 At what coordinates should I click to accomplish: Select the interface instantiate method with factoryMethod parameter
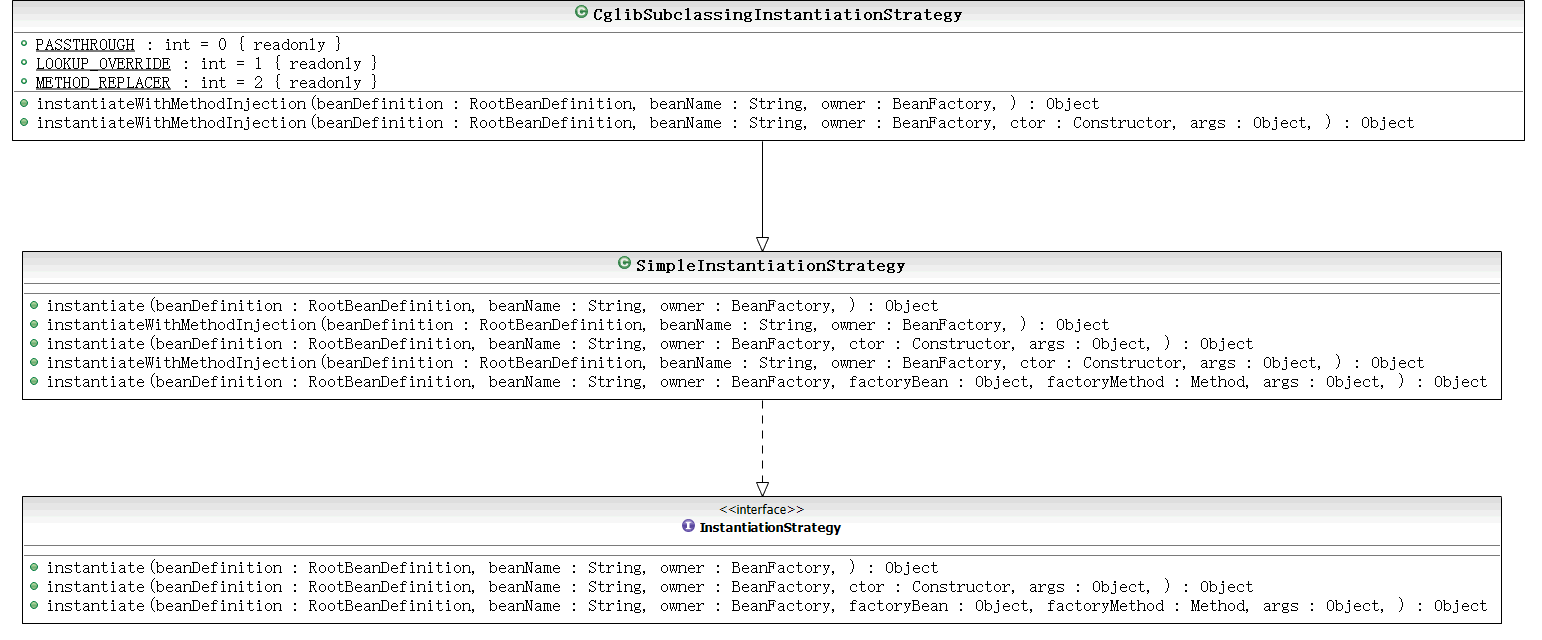tap(767, 606)
